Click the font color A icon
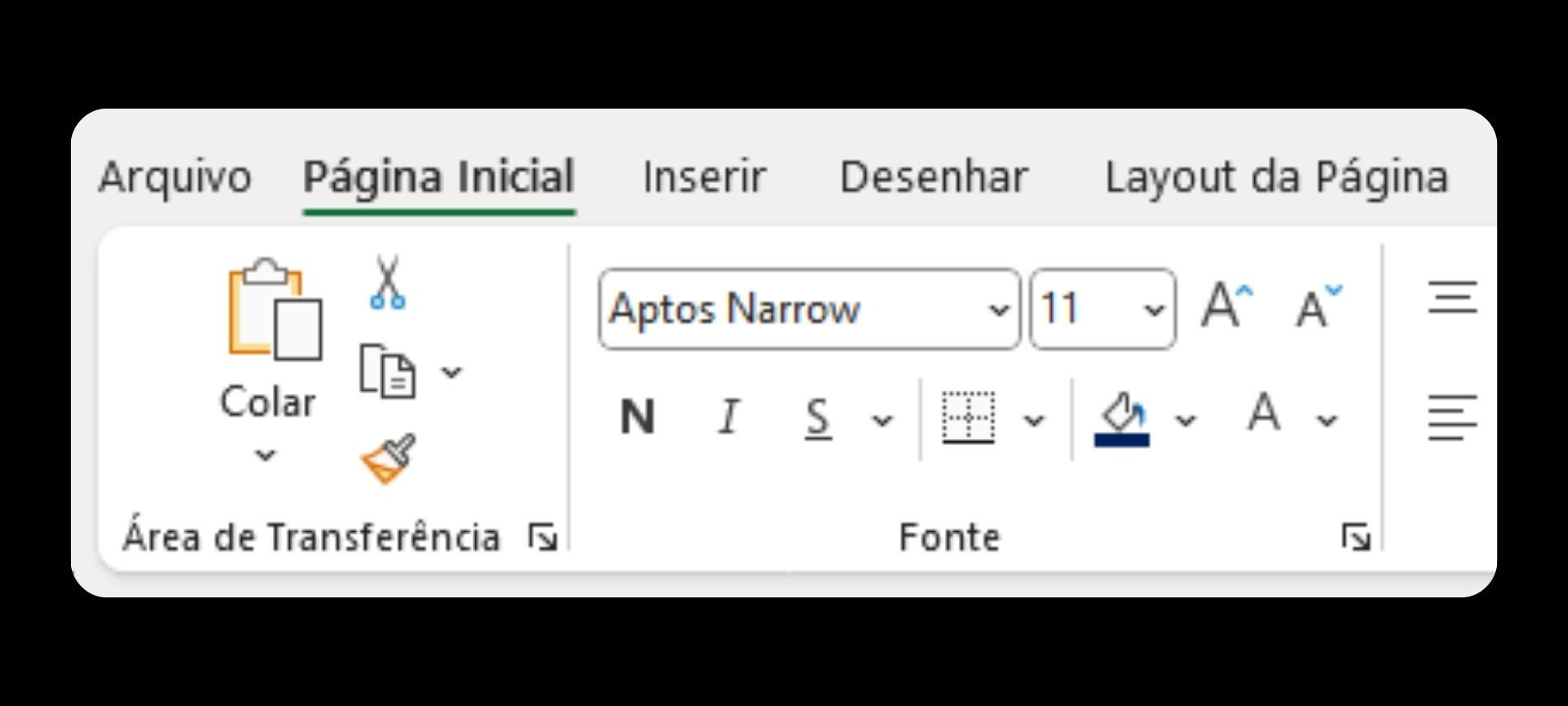 (x=1263, y=413)
